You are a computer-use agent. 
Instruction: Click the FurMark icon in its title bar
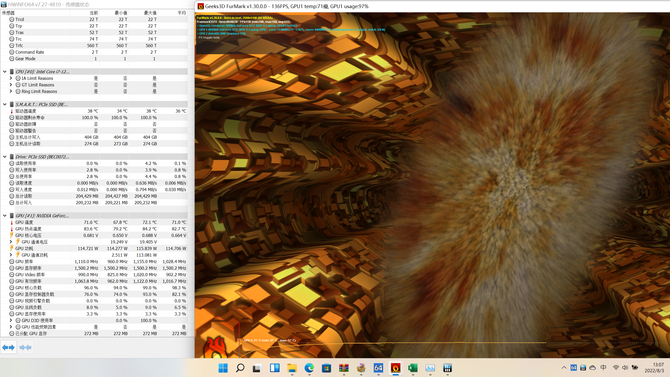(x=200, y=6)
